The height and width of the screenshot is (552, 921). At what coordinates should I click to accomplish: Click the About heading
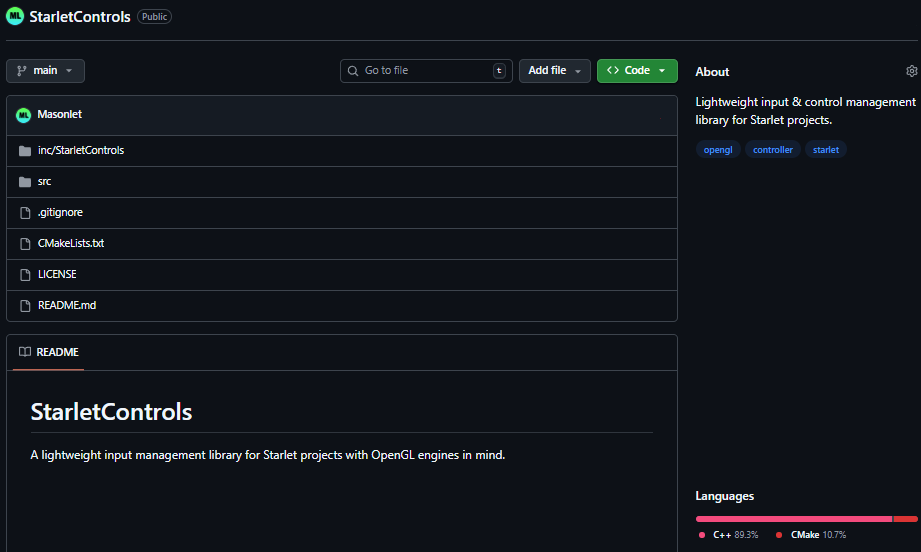pos(712,72)
